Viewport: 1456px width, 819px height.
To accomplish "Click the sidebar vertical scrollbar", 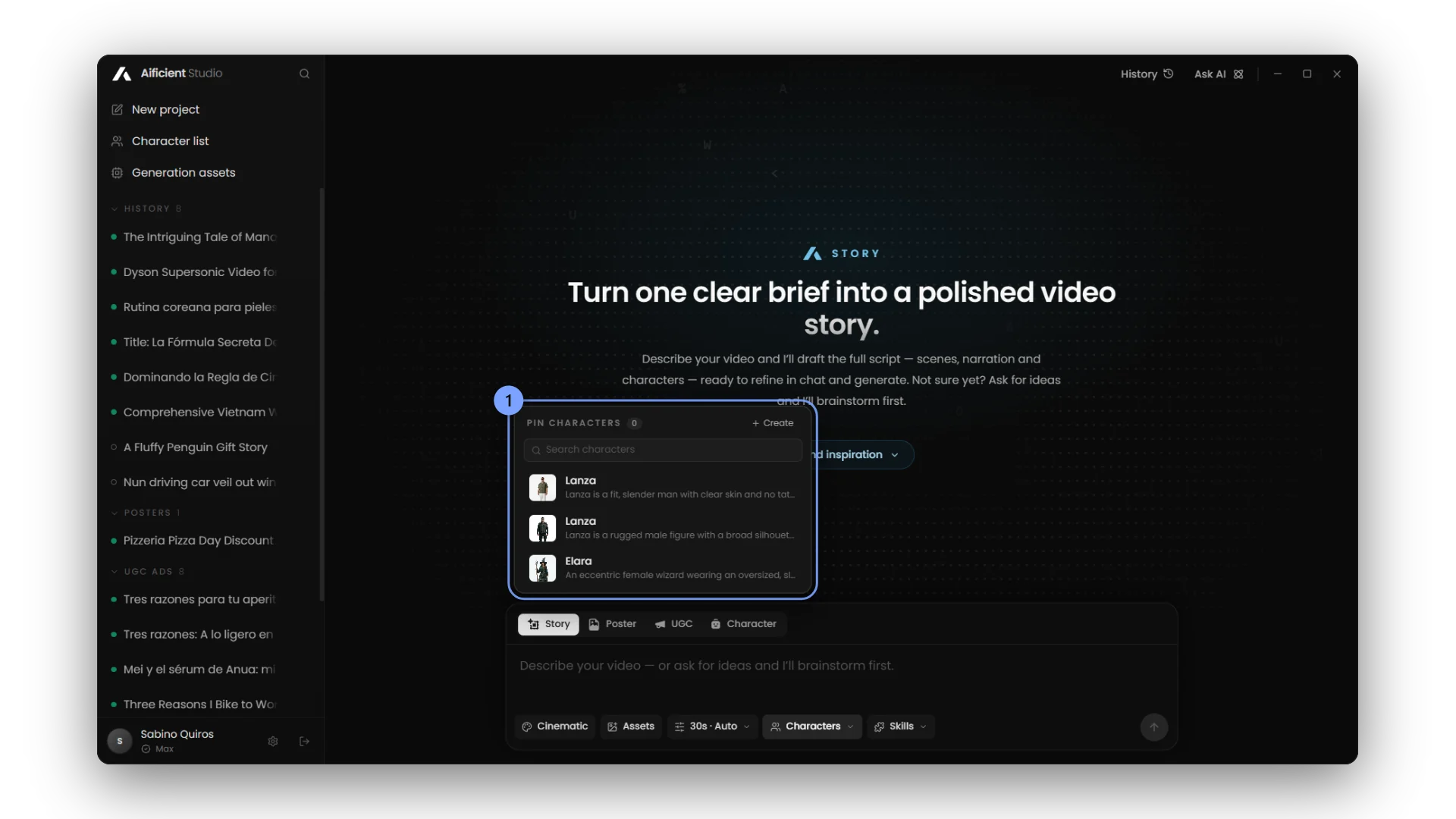I will click(322, 394).
